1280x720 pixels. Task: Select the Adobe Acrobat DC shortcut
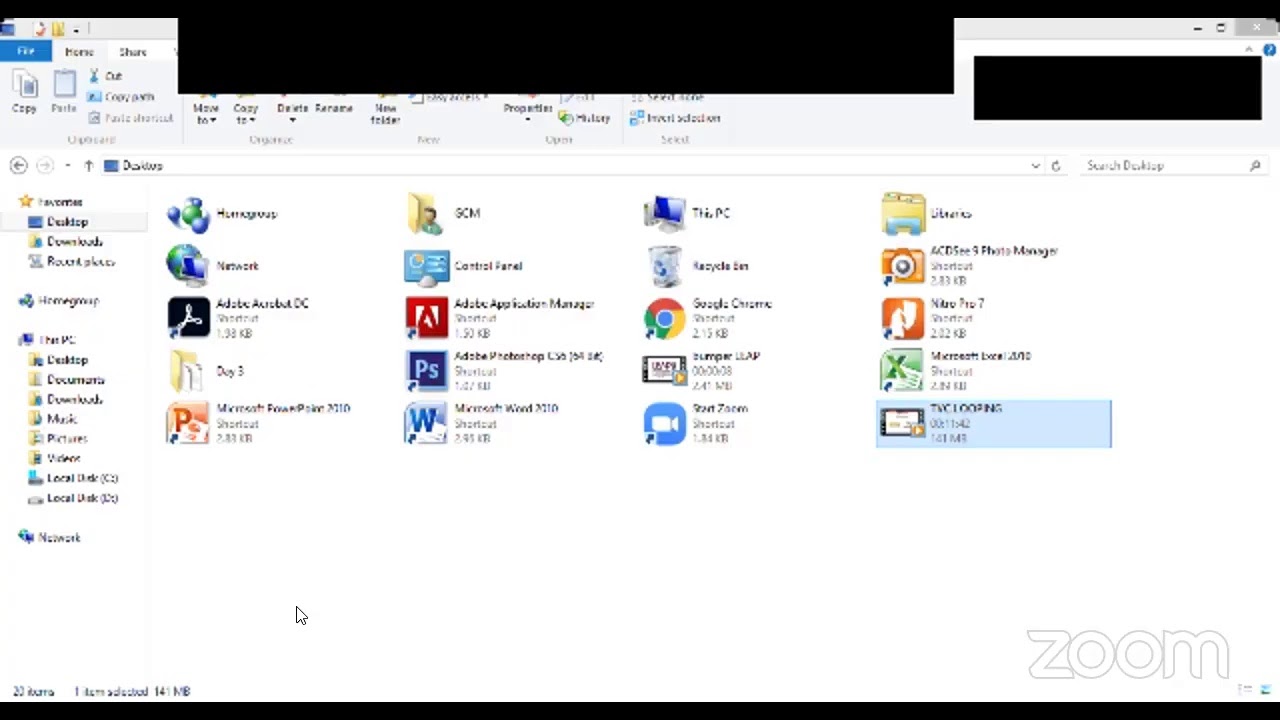[x=238, y=318]
